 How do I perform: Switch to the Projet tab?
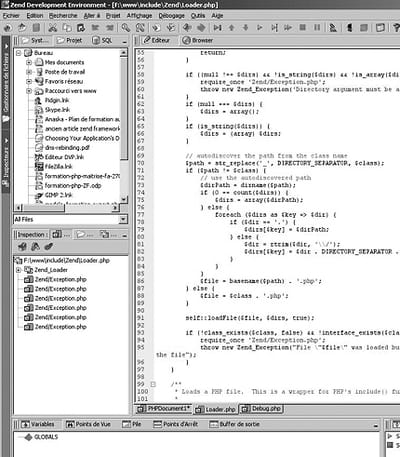(70, 40)
